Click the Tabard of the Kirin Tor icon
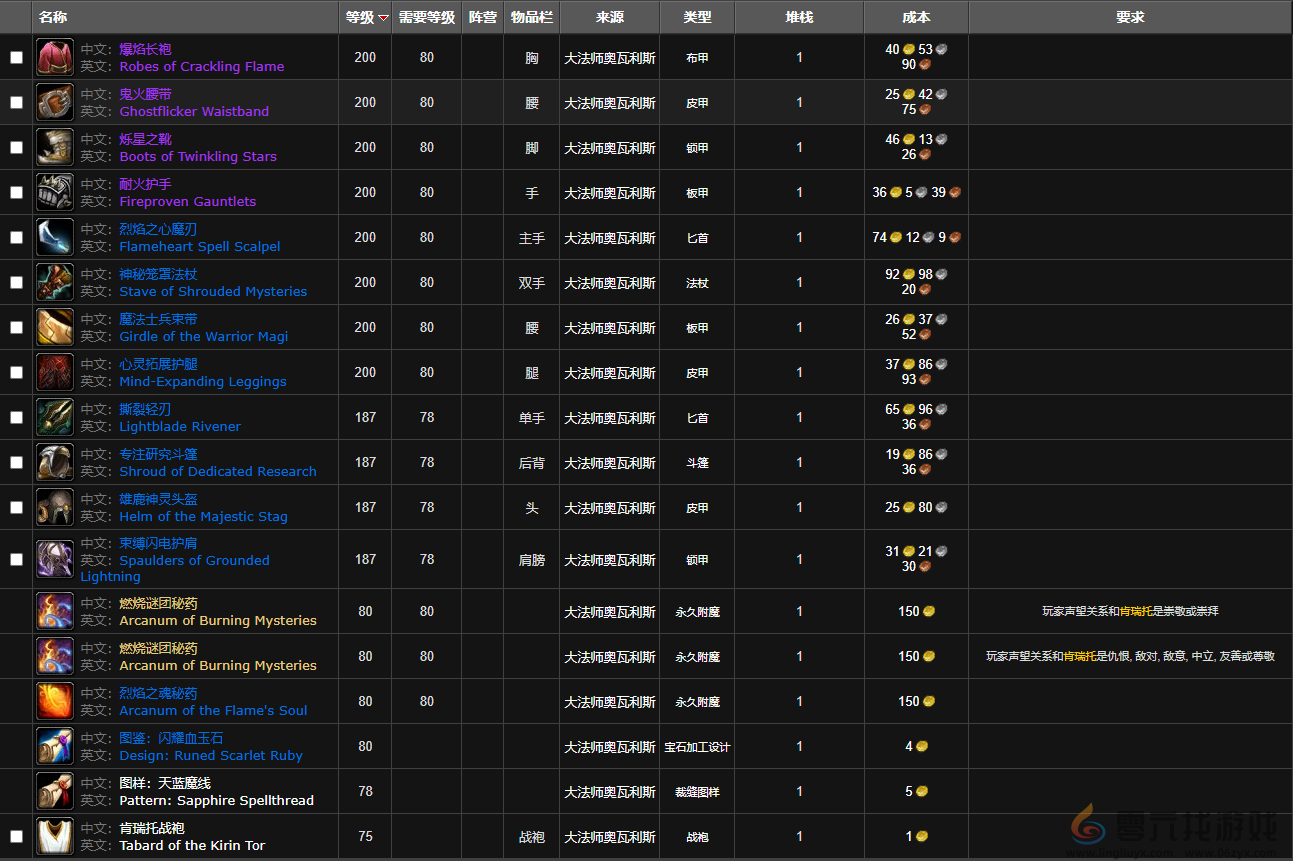Image resolution: width=1293 pixels, height=861 pixels. [x=55, y=836]
